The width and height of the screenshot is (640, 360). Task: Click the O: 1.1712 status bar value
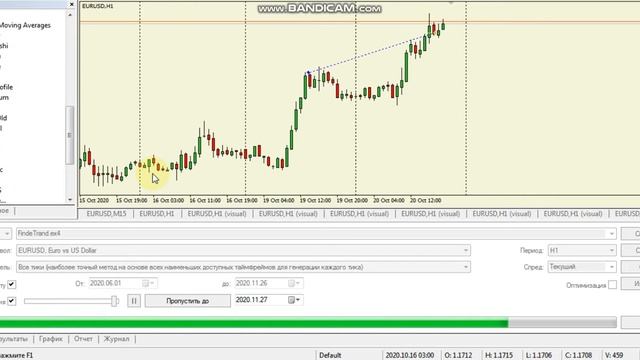click(458, 355)
